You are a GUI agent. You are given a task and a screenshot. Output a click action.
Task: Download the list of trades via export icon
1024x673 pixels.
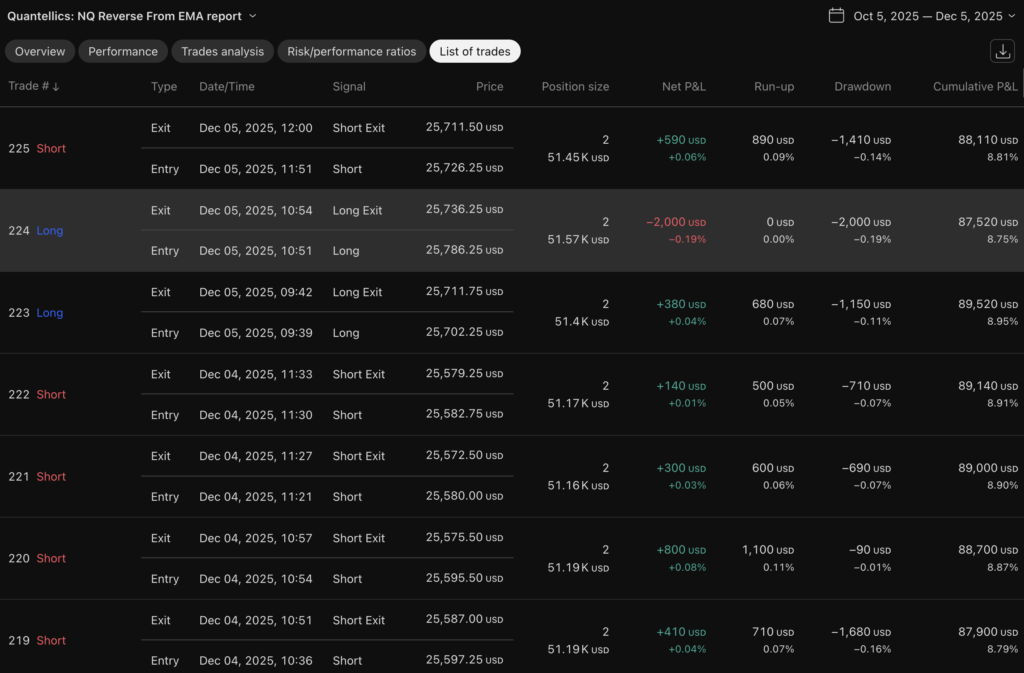tap(1001, 52)
